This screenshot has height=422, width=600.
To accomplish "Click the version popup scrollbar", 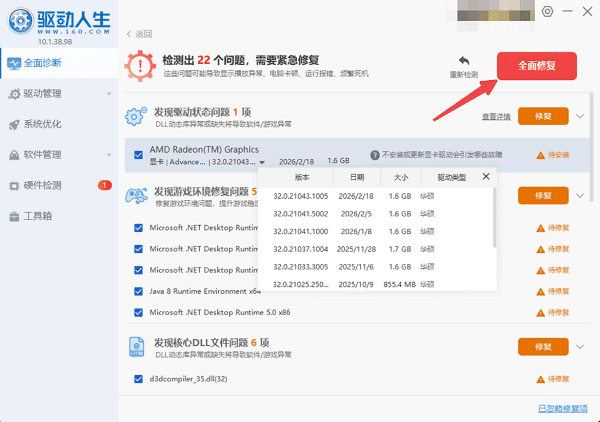I will point(494,218).
